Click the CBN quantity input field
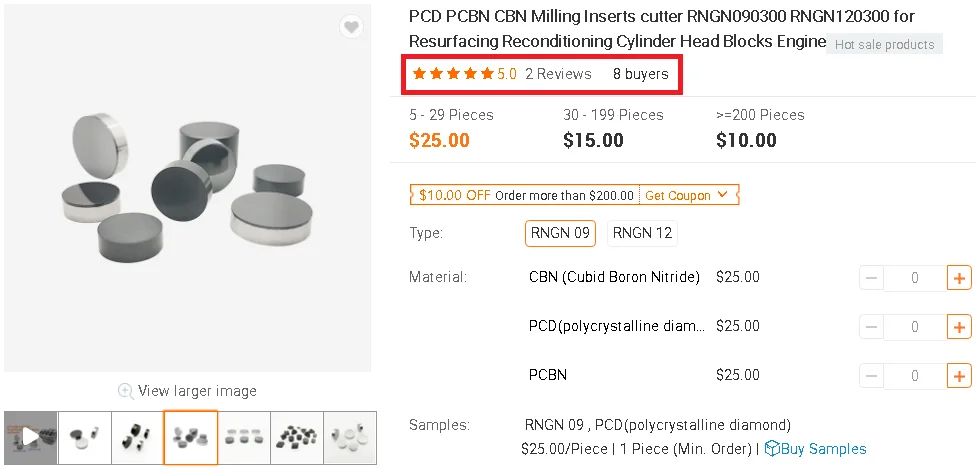The width and height of the screenshot is (976, 469). click(914, 278)
